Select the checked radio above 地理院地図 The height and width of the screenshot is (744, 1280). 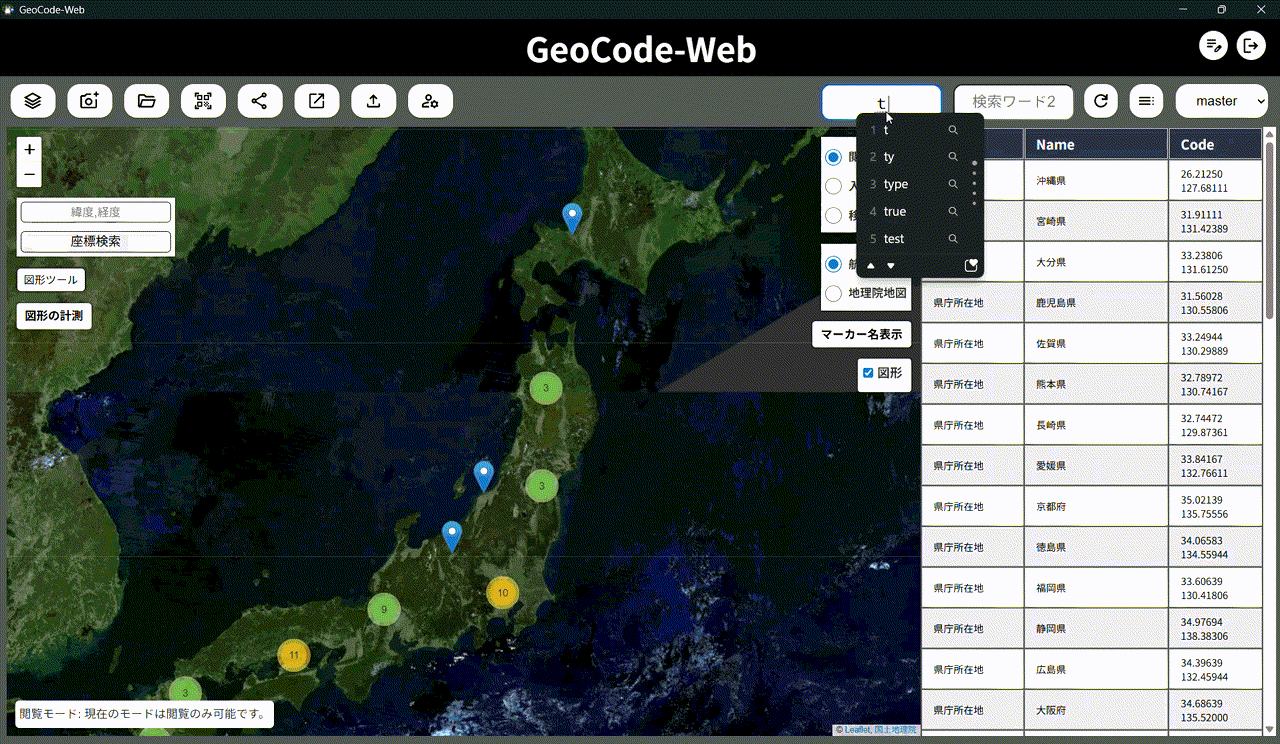click(x=833, y=265)
